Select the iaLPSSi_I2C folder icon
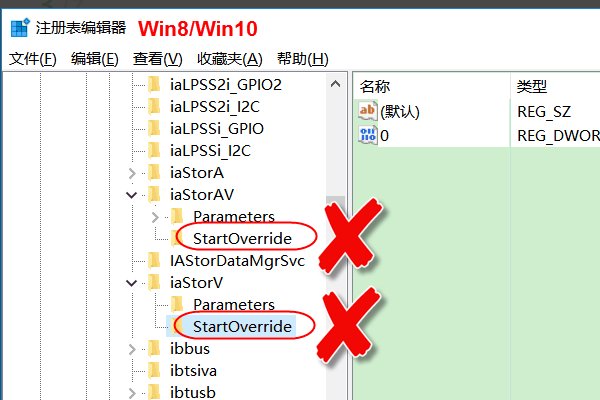 154,150
